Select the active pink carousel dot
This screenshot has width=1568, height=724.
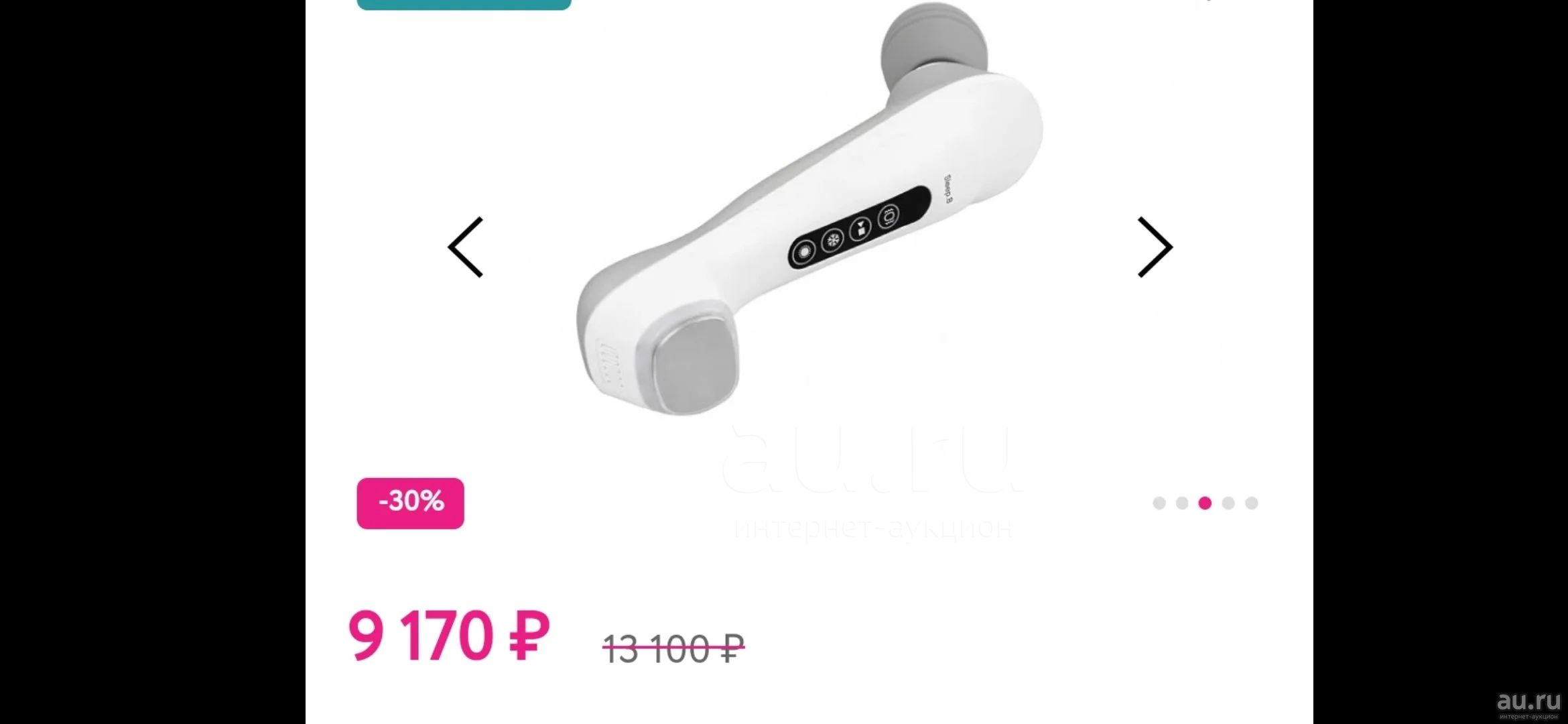pyautogui.click(x=1205, y=503)
